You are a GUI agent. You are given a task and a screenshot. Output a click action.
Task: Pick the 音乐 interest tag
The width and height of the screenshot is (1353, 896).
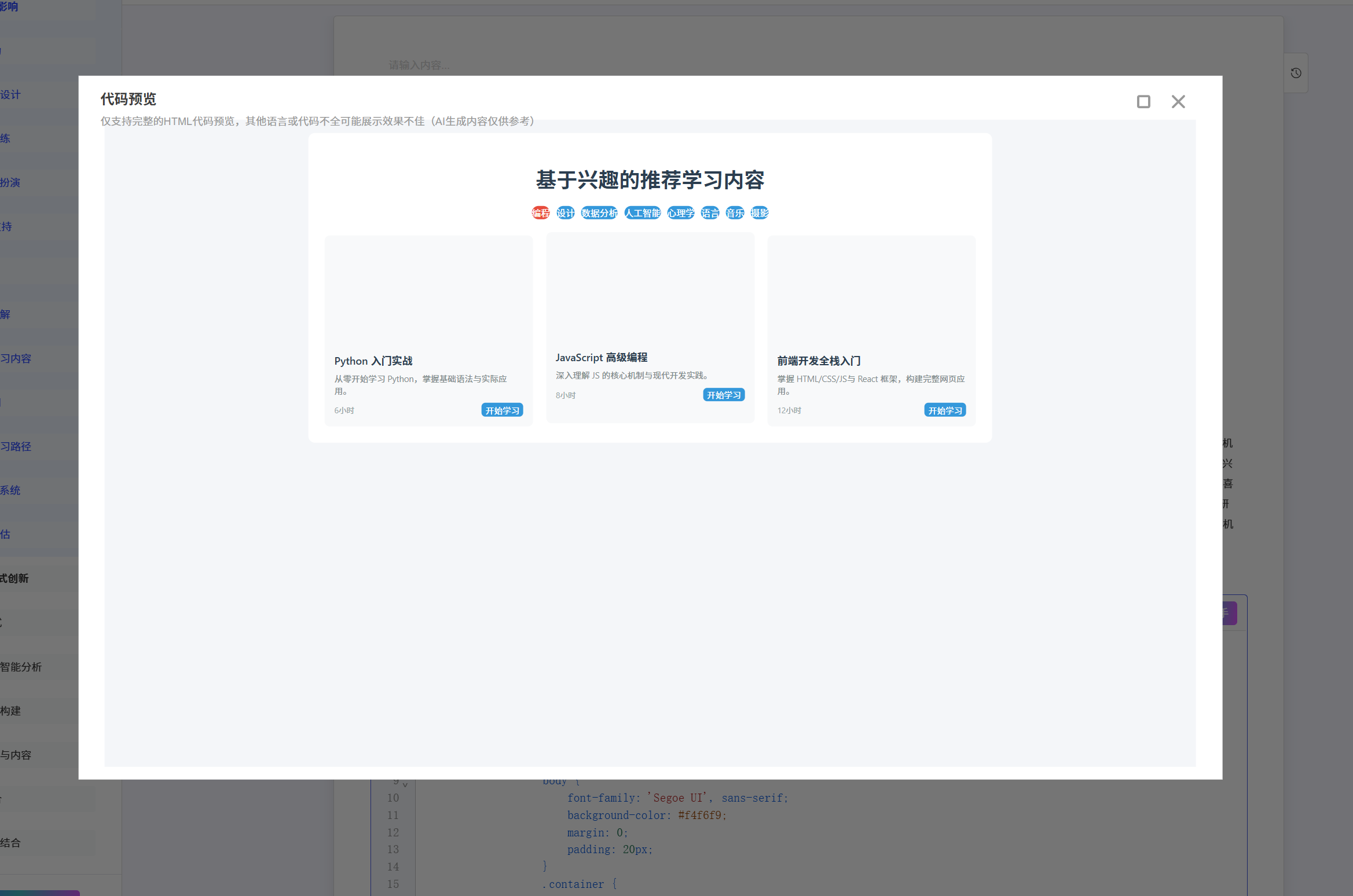[735, 213]
